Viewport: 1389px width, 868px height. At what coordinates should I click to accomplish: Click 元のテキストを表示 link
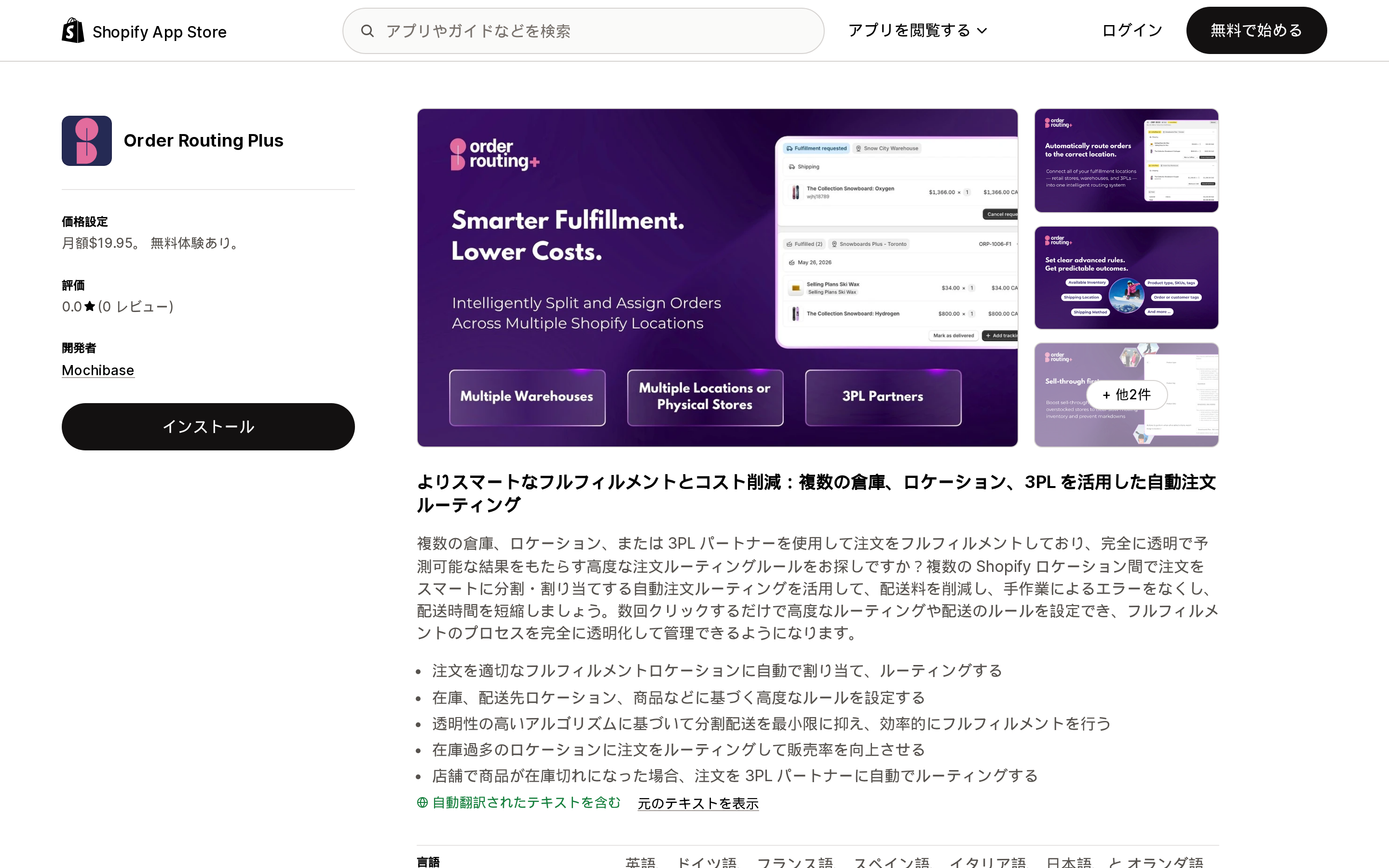pos(698,803)
